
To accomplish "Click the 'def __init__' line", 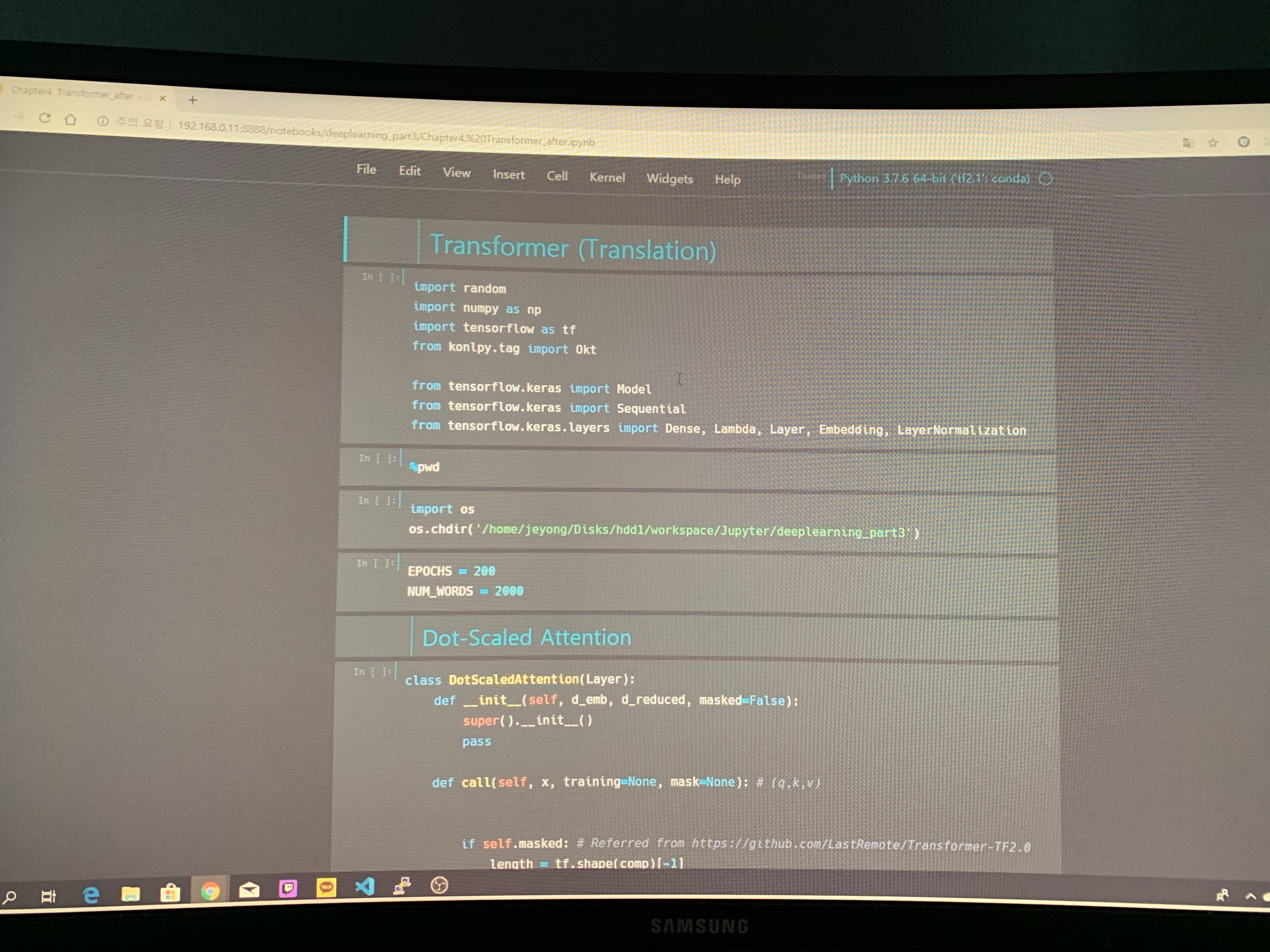I will (x=616, y=701).
